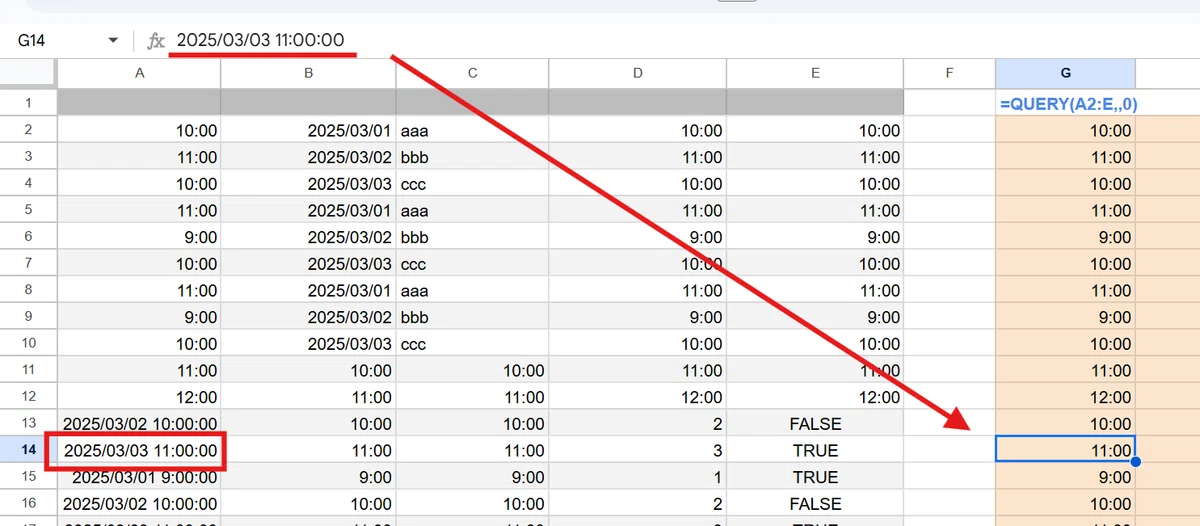Select row 11 header
Screen dimensions: 1200x526
coord(28,370)
